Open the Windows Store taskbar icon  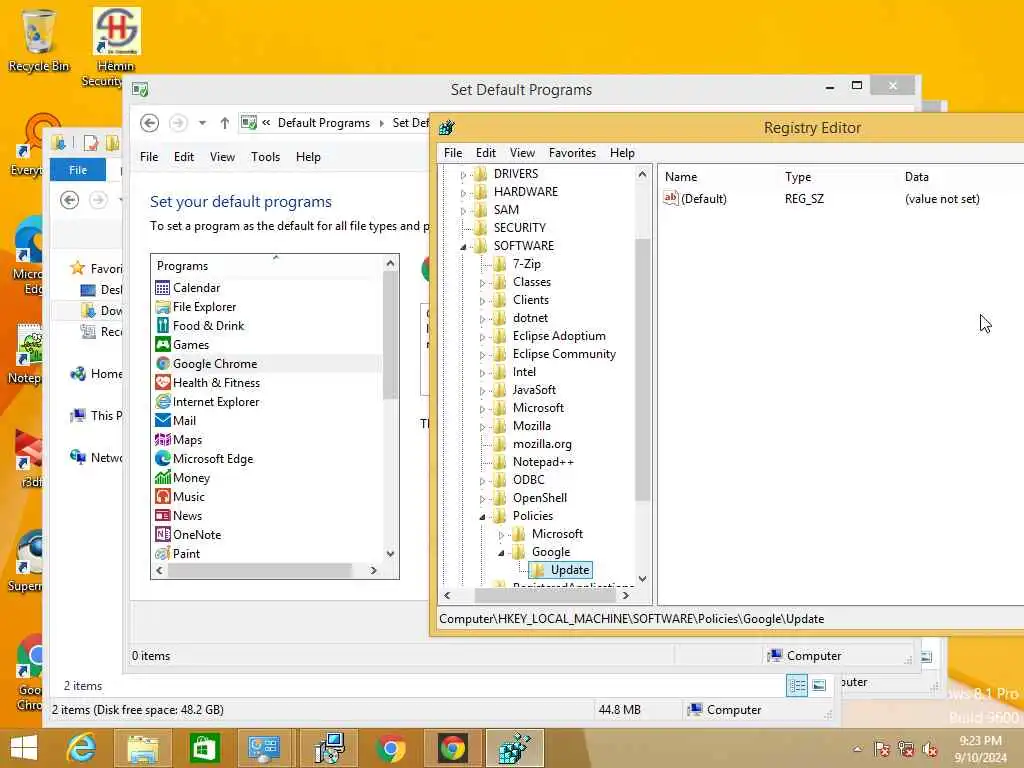tap(204, 748)
